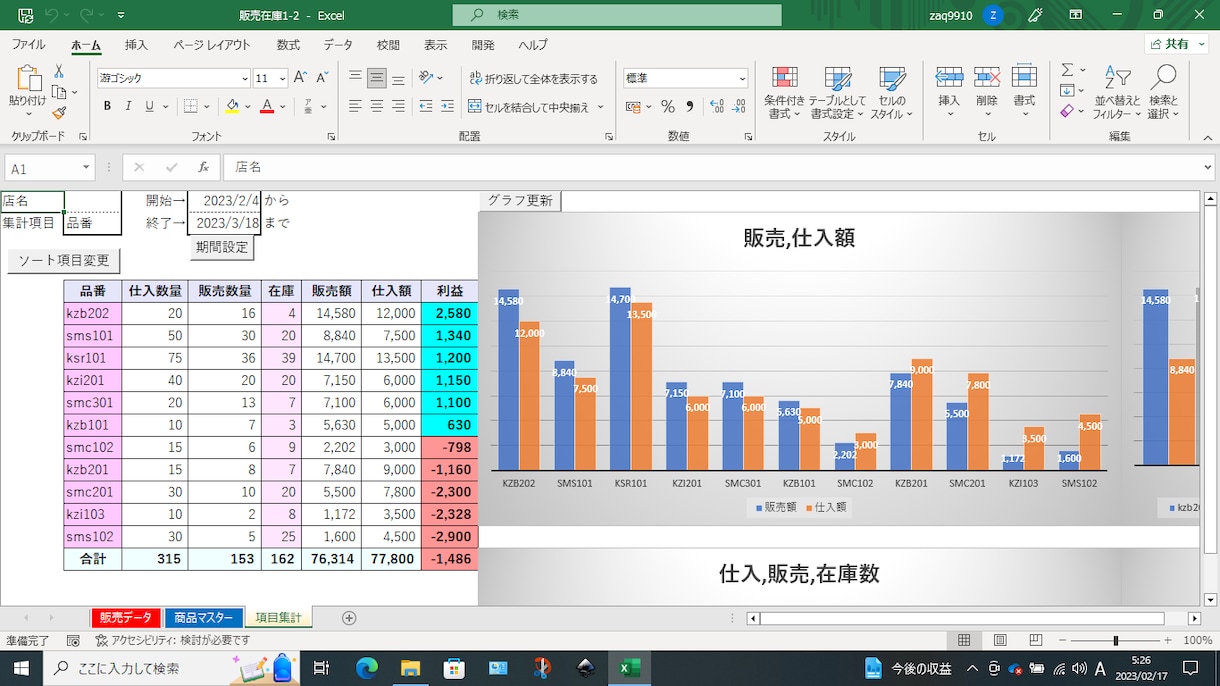Open 条件付き書式 conditional formatting
Image resolution: width=1220 pixels, height=686 pixels.
(784, 93)
